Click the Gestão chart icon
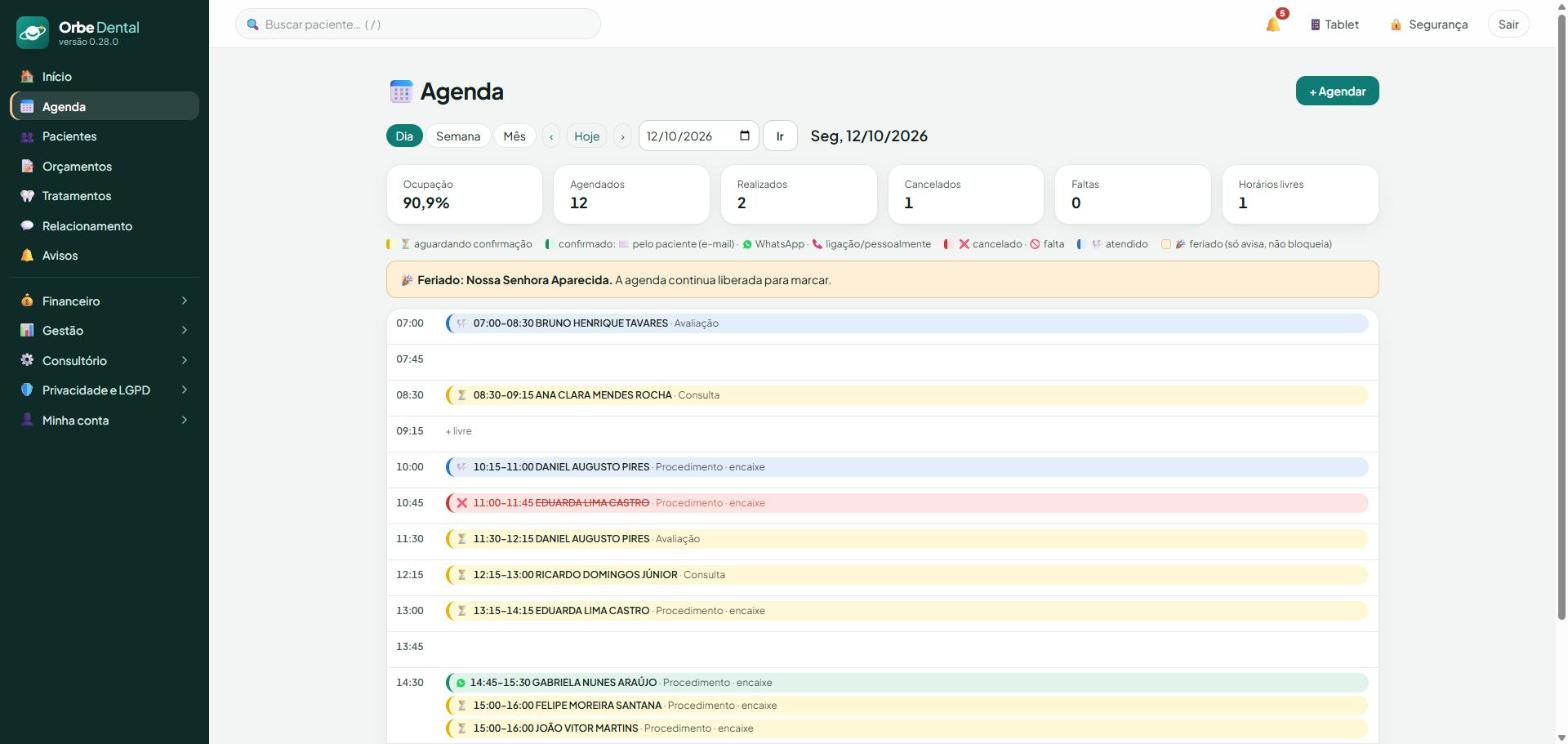Screen dimensions: 1568x744 (x=27, y=330)
